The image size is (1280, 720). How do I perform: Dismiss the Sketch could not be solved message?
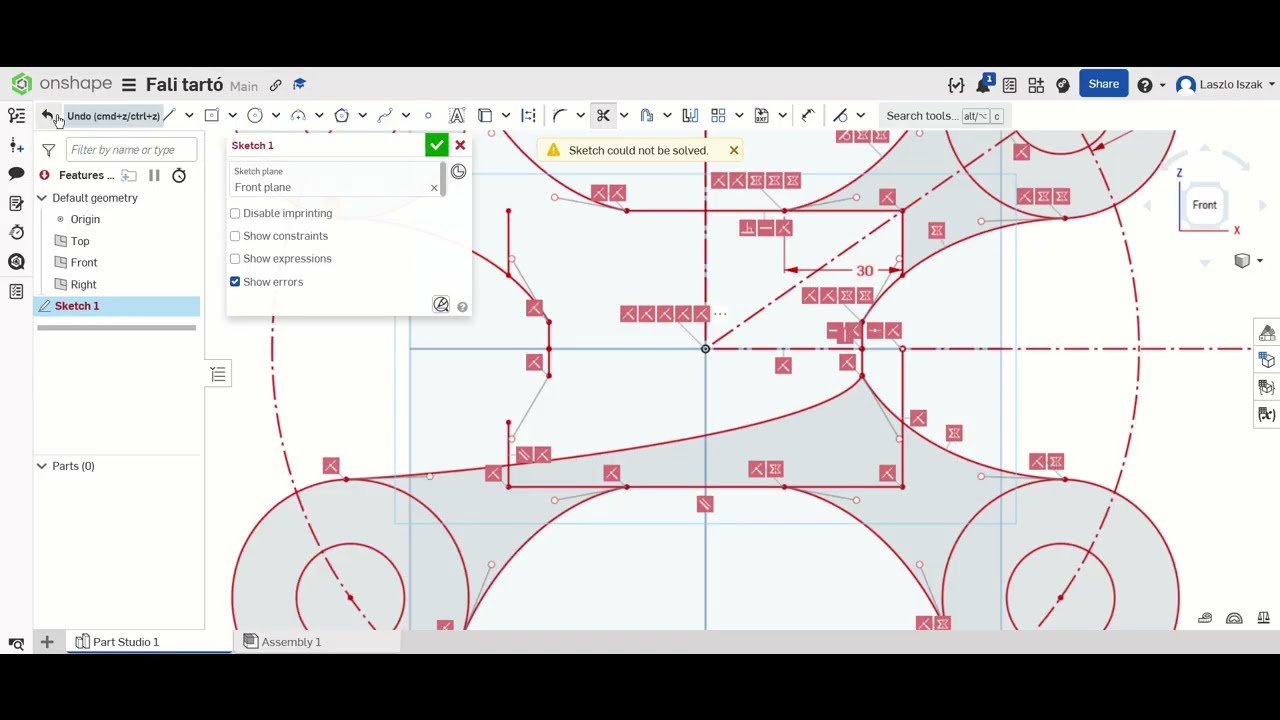pos(734,150)
